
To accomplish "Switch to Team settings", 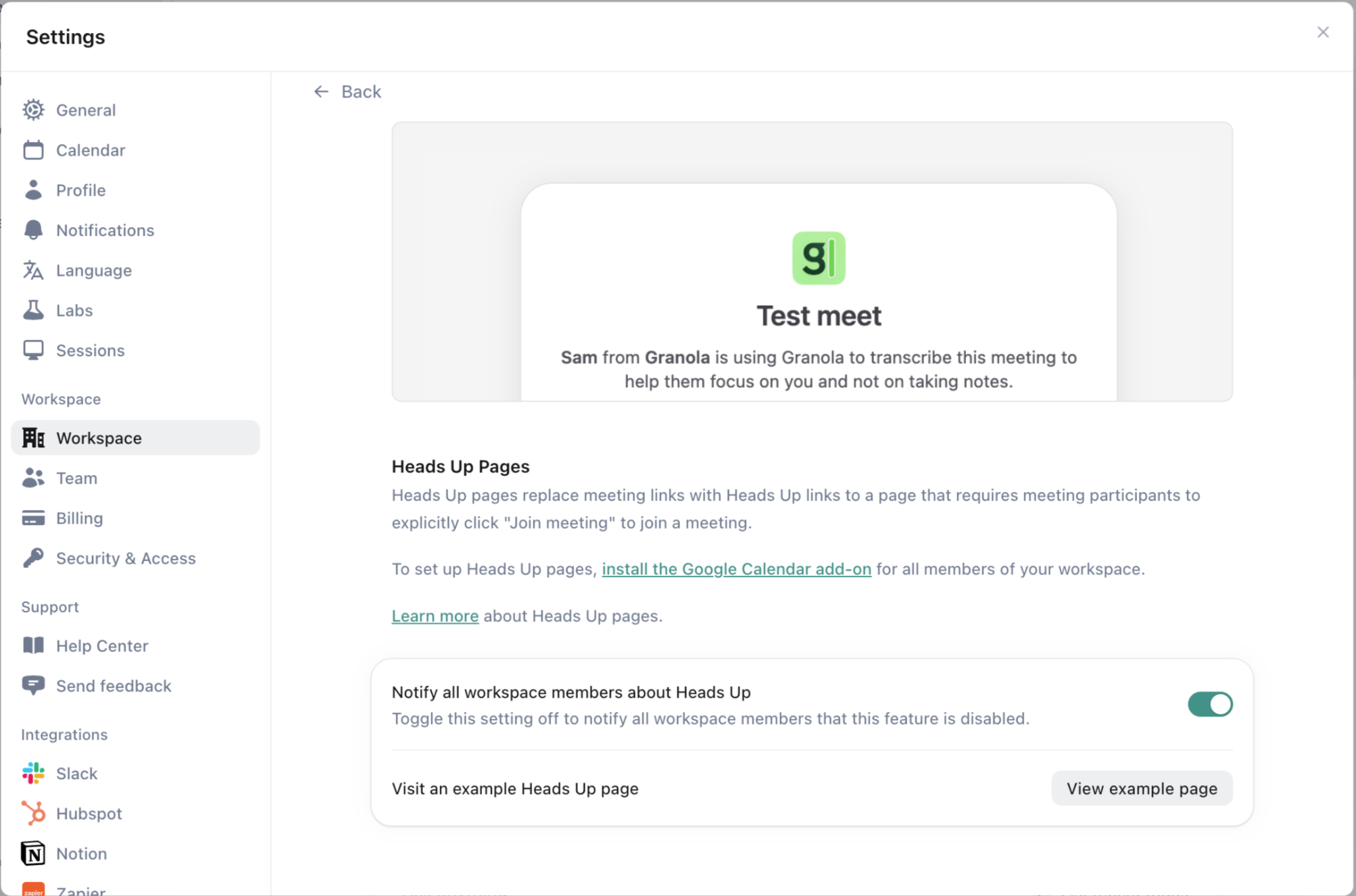I will click(76, 478).
